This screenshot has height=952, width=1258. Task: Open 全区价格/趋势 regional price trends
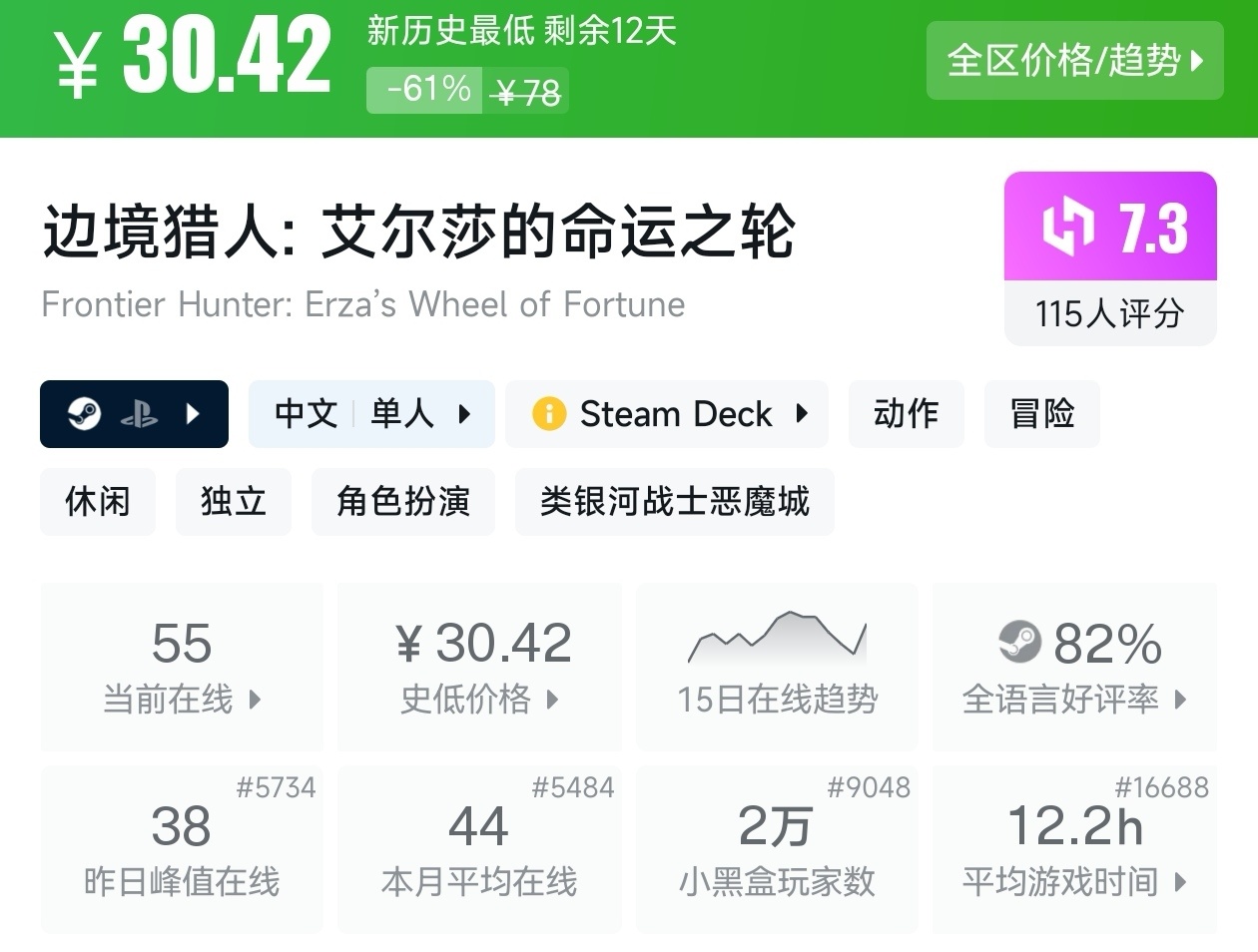coord(1074,61)
